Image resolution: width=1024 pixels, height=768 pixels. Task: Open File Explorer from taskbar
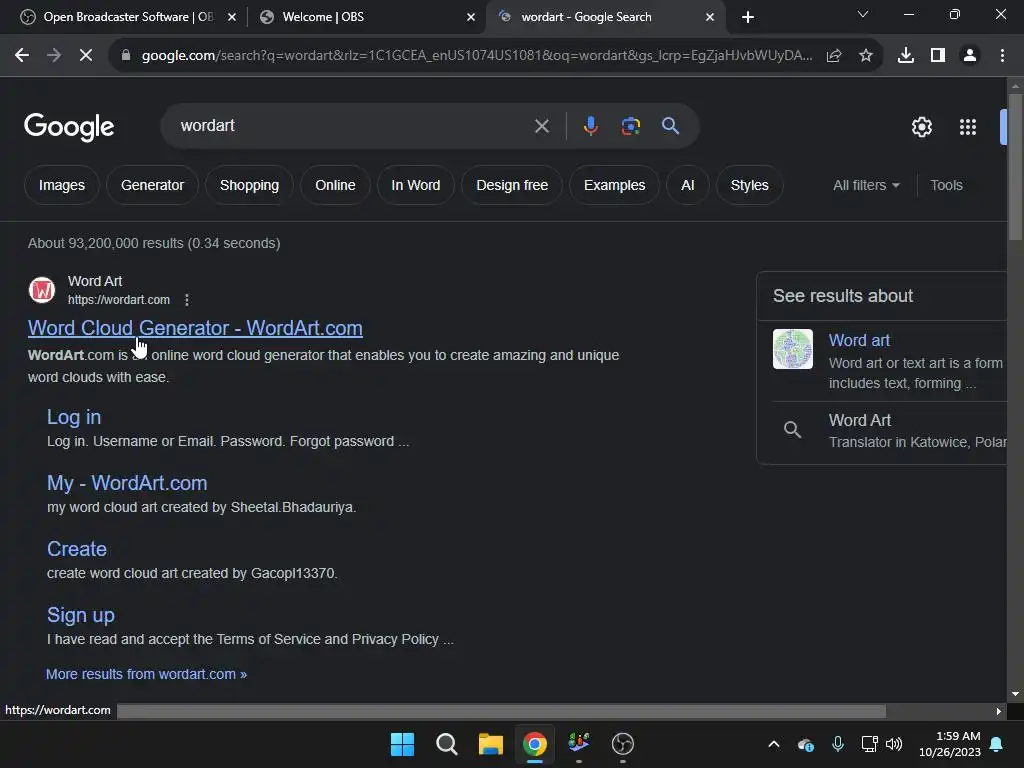(x=490, y=744)
